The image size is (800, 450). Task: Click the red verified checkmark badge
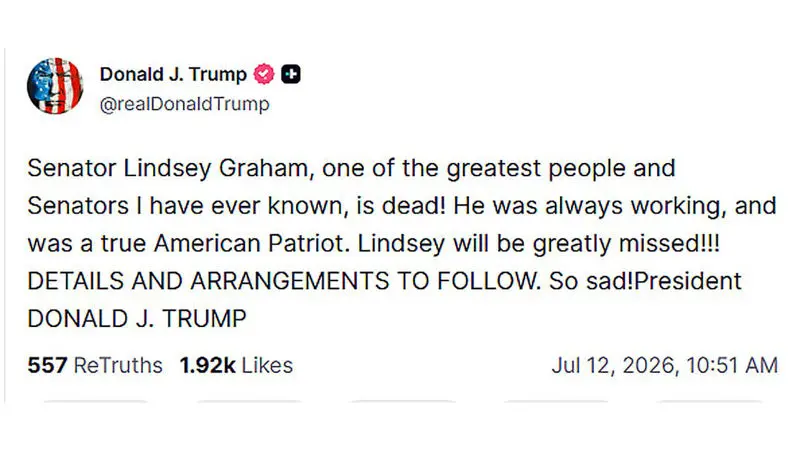(264, 74)
